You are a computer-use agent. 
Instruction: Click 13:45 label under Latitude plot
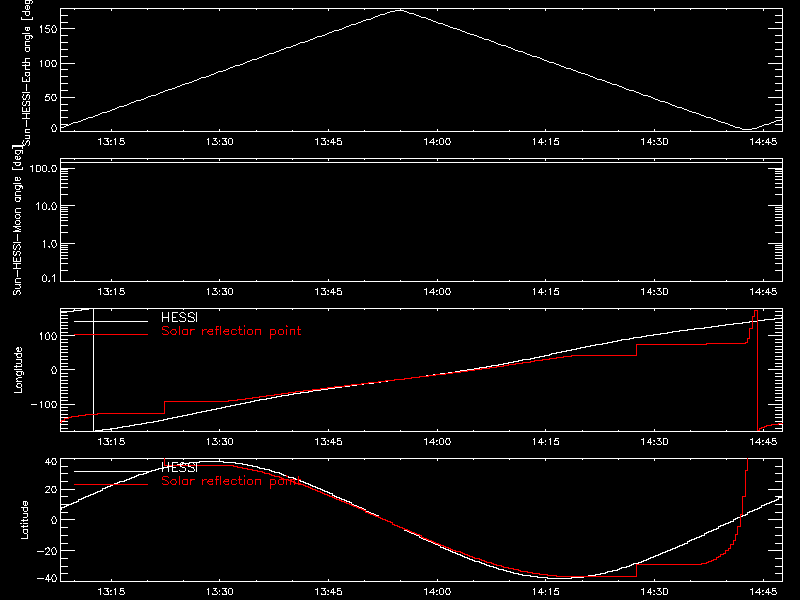click(x=329, y=592)
